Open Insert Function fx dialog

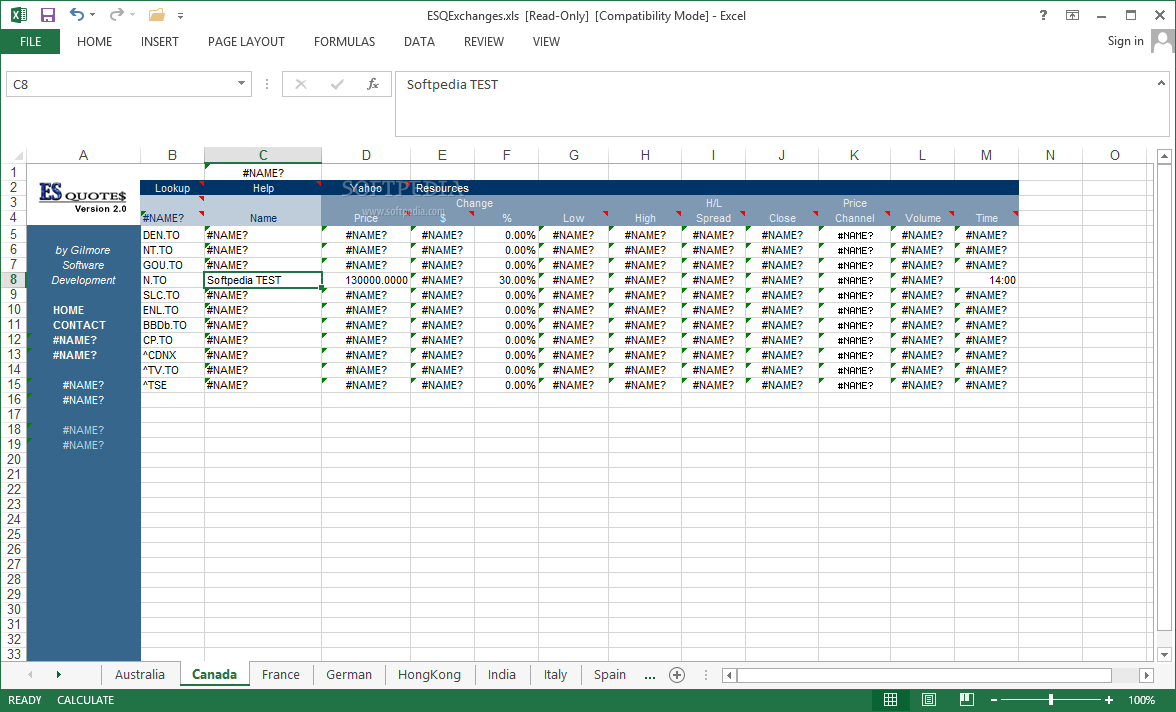373,84
